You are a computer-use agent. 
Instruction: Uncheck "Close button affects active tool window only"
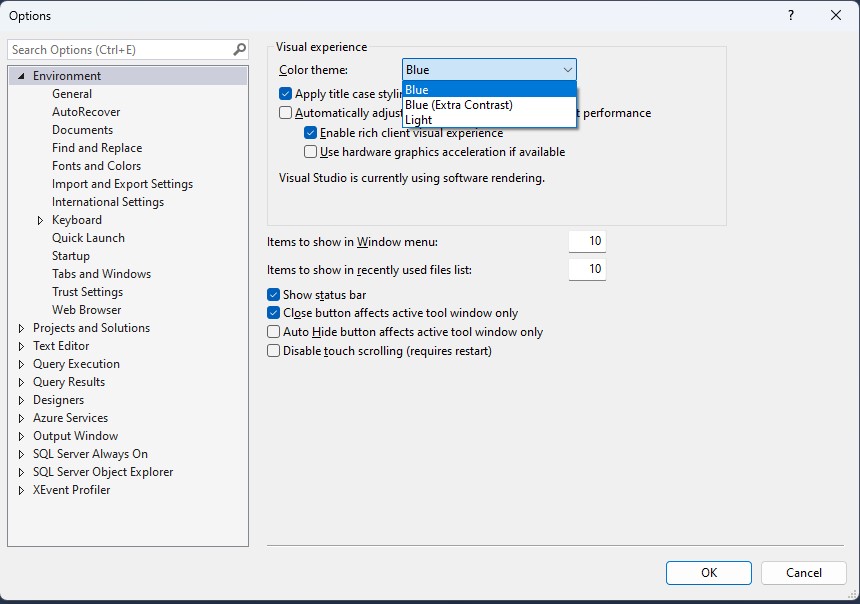pos(273,313)
